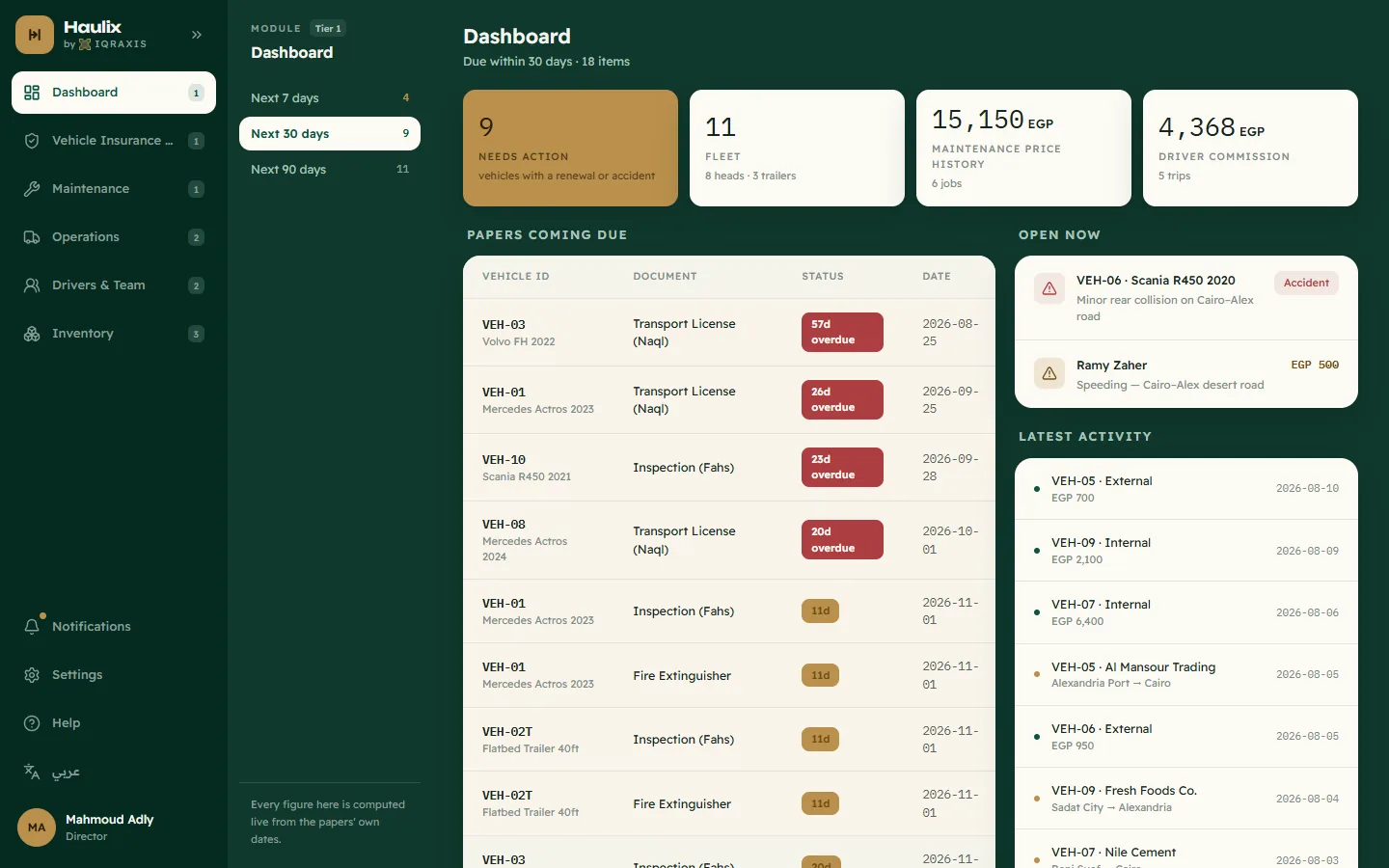Collapse the sidebar with the double-chevron
Viewport: 1389px width, 868px height.
coord(197,35)
